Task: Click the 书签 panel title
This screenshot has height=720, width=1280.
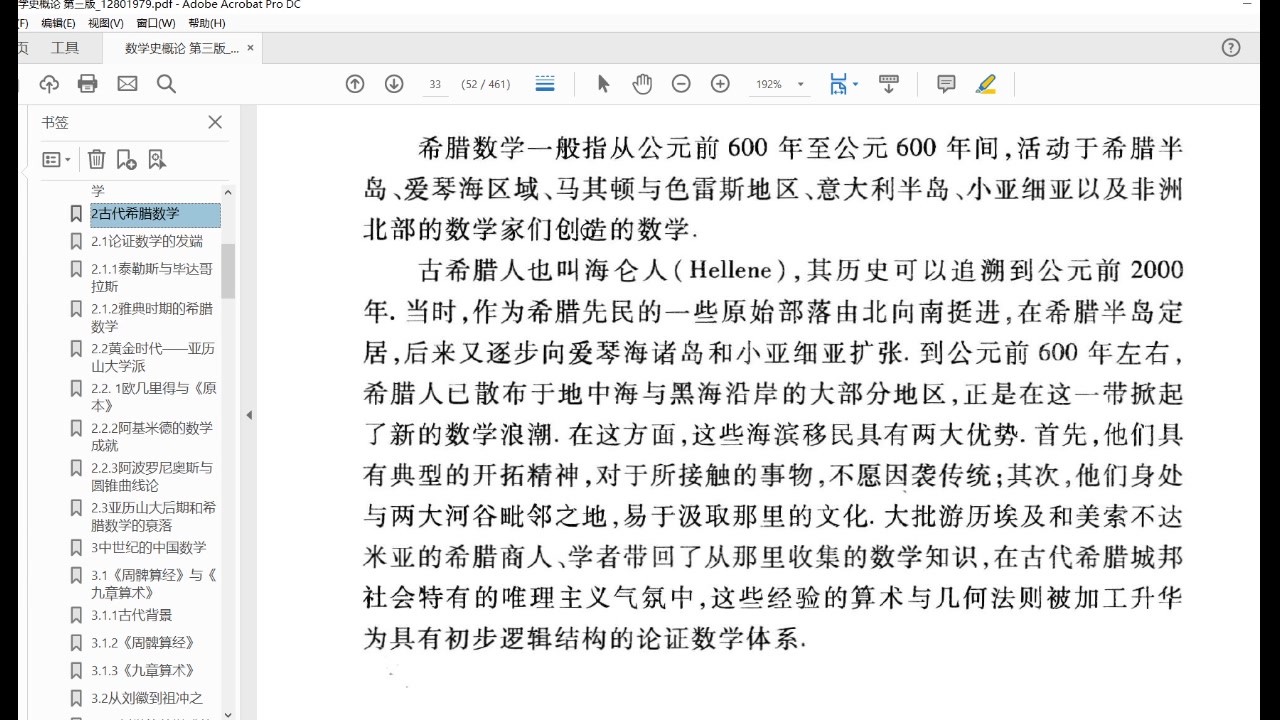Action: [x=55, y=122]
